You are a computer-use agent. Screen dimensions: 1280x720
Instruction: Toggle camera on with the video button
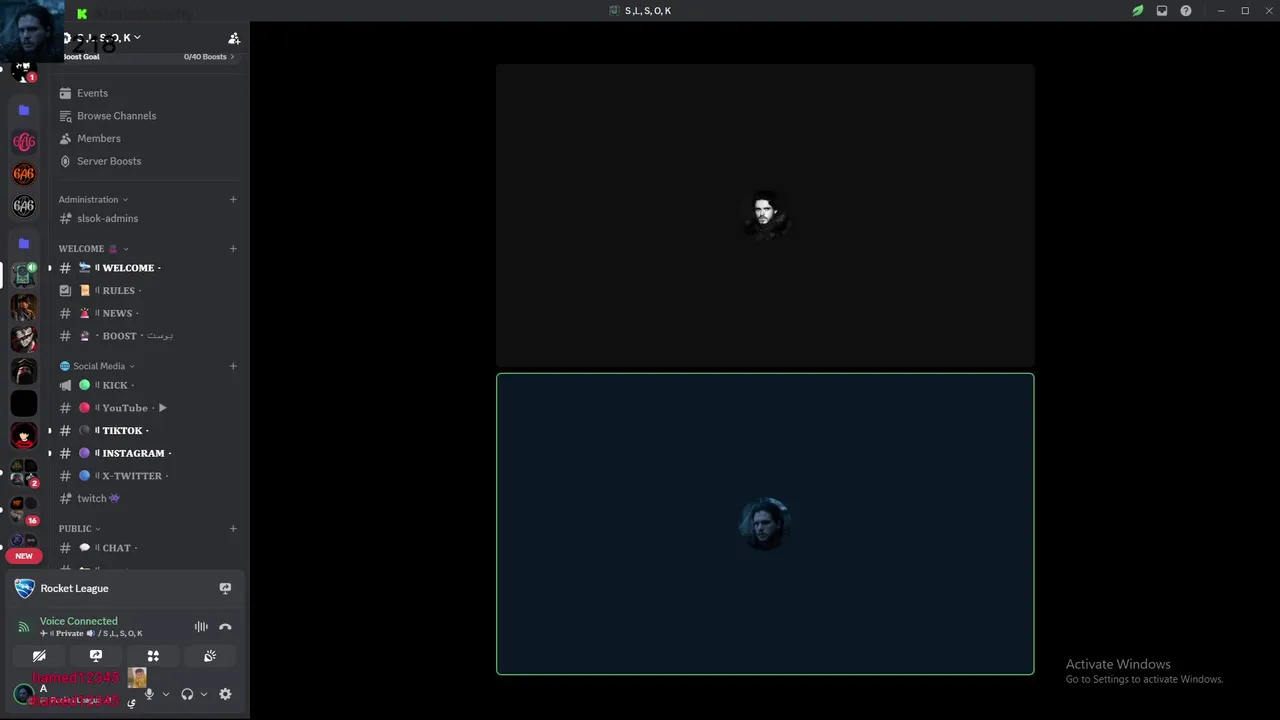(39, 656)
